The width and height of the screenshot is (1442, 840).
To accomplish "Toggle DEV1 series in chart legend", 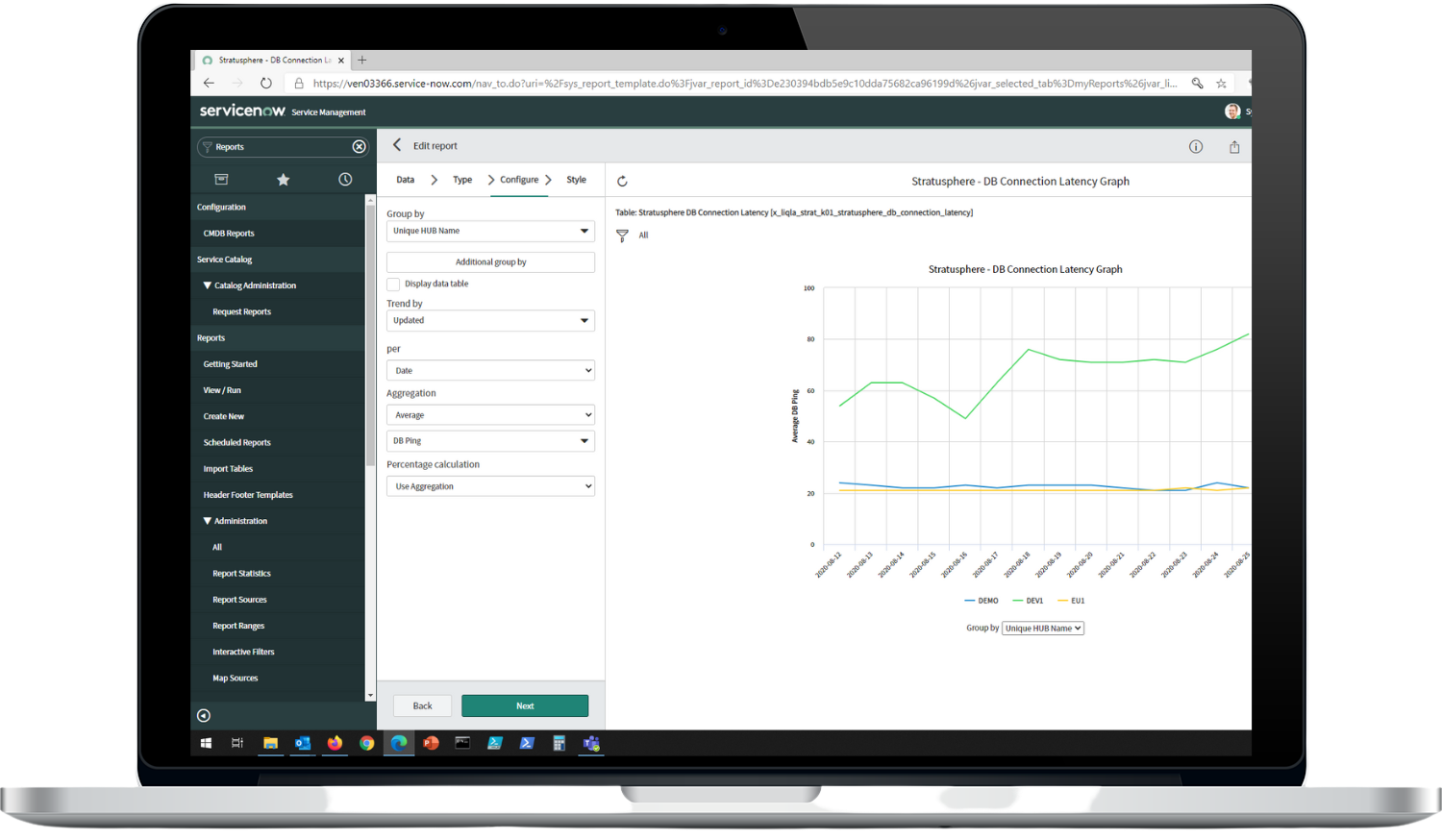I will (1029, 601).
